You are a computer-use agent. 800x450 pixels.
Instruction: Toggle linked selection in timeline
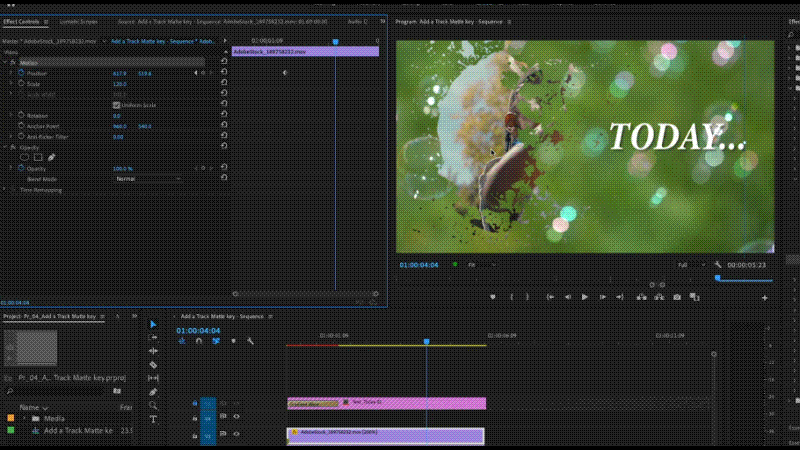pyautogui.click(x=216, y=341)
